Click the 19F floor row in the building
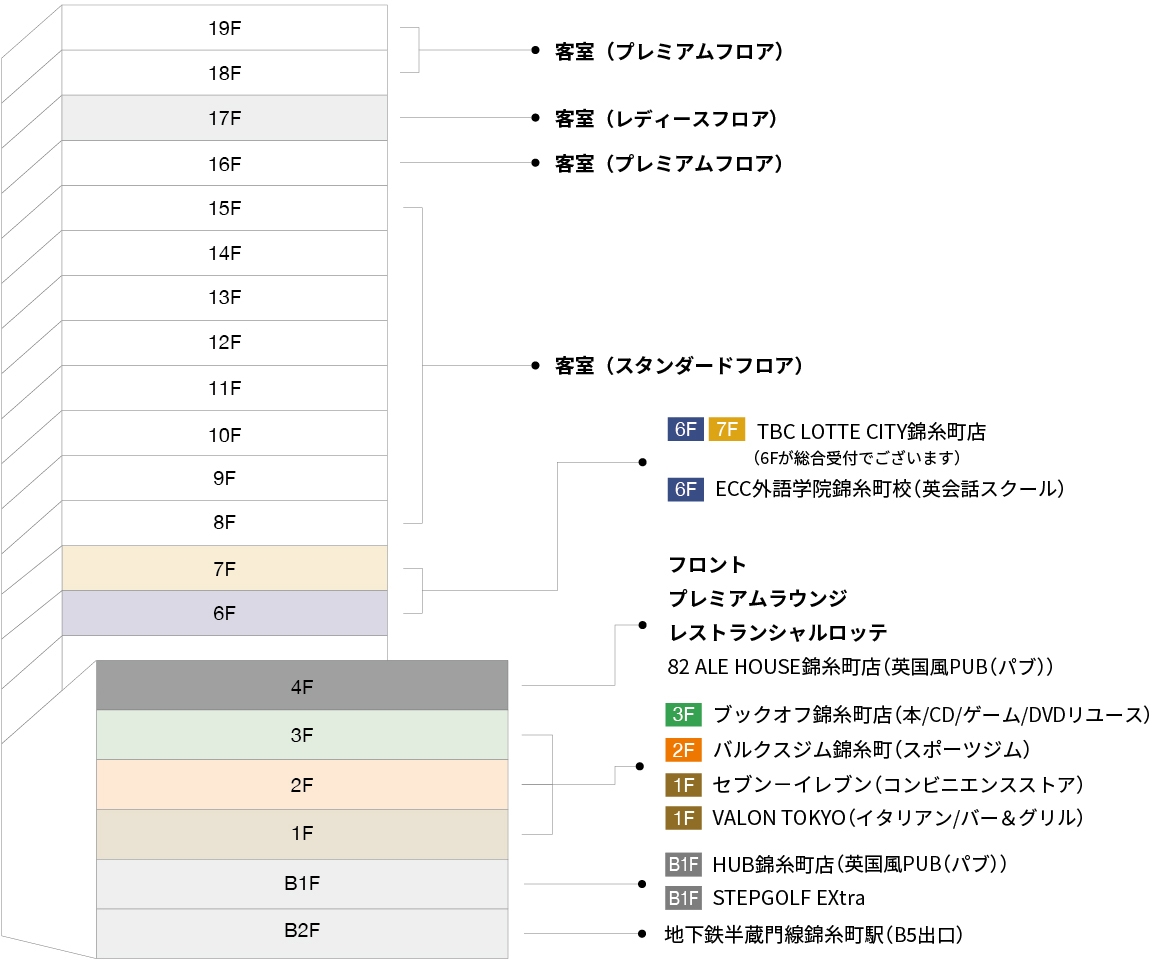Screen dimensions: 1152x960 225,28
